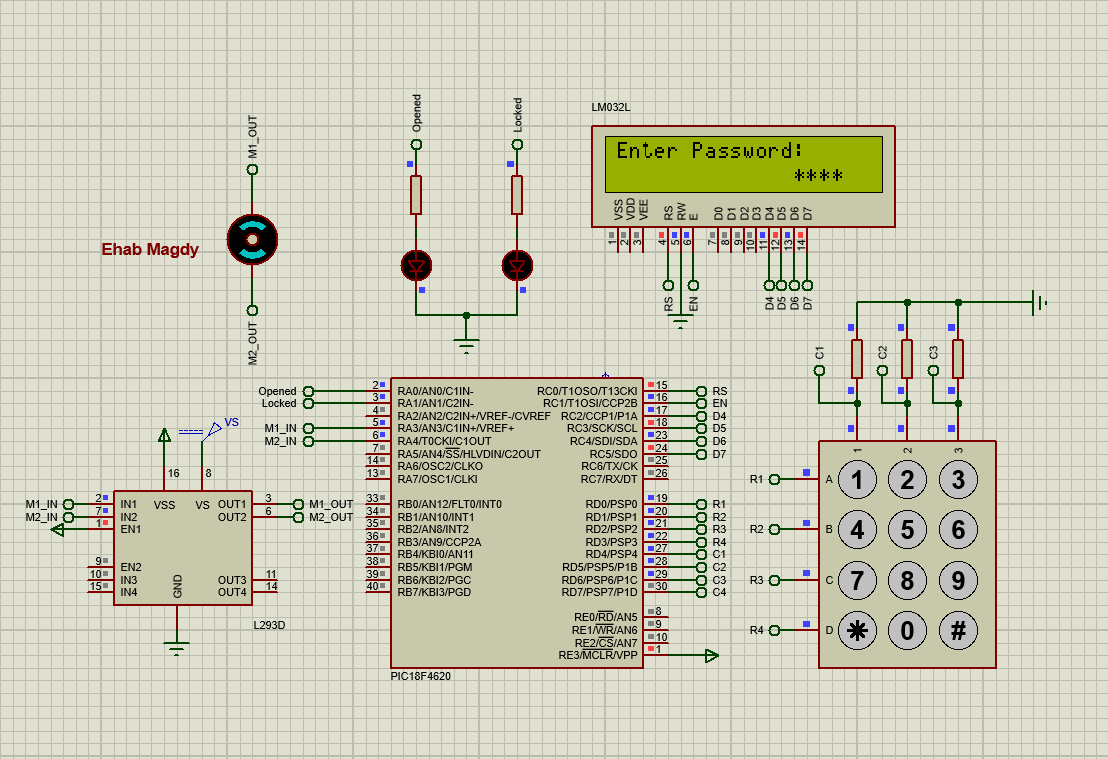This screenshot has width=1108, height=759.
Task: Click the DC motor symbol
Action: pyautogui.click(x=253, y=238)
